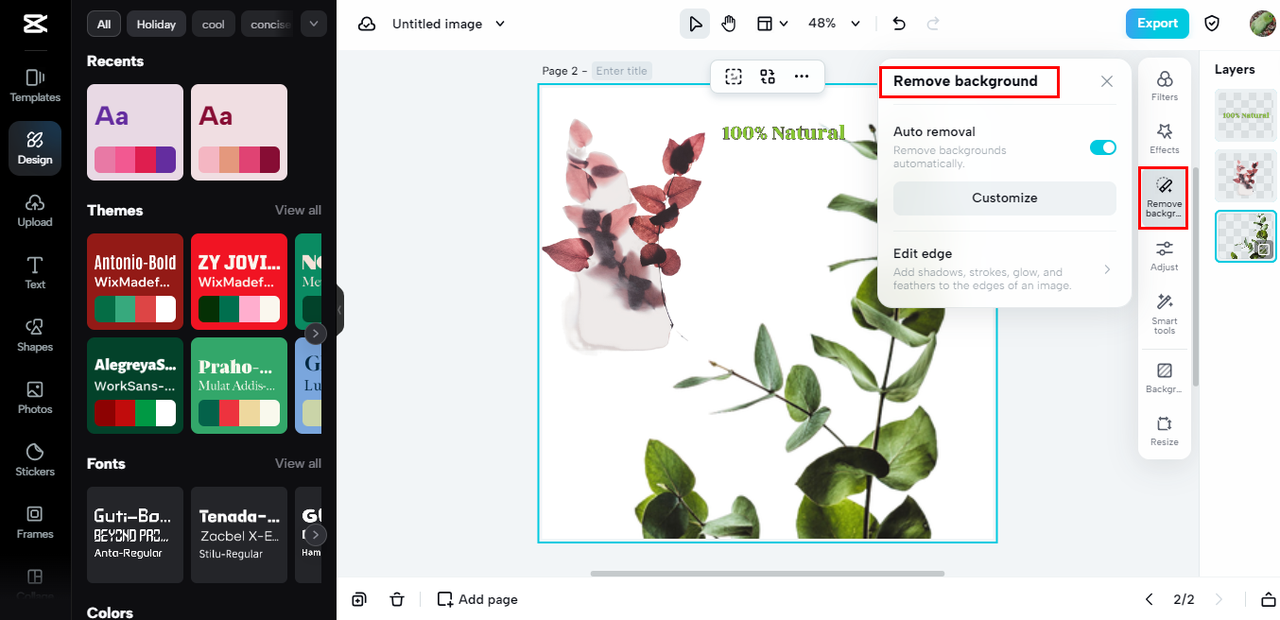Viewport: 1280px width, 620px height.
Task: Expand the Edit edge options
Action: pyautogui.click(x=1105, y=268)
